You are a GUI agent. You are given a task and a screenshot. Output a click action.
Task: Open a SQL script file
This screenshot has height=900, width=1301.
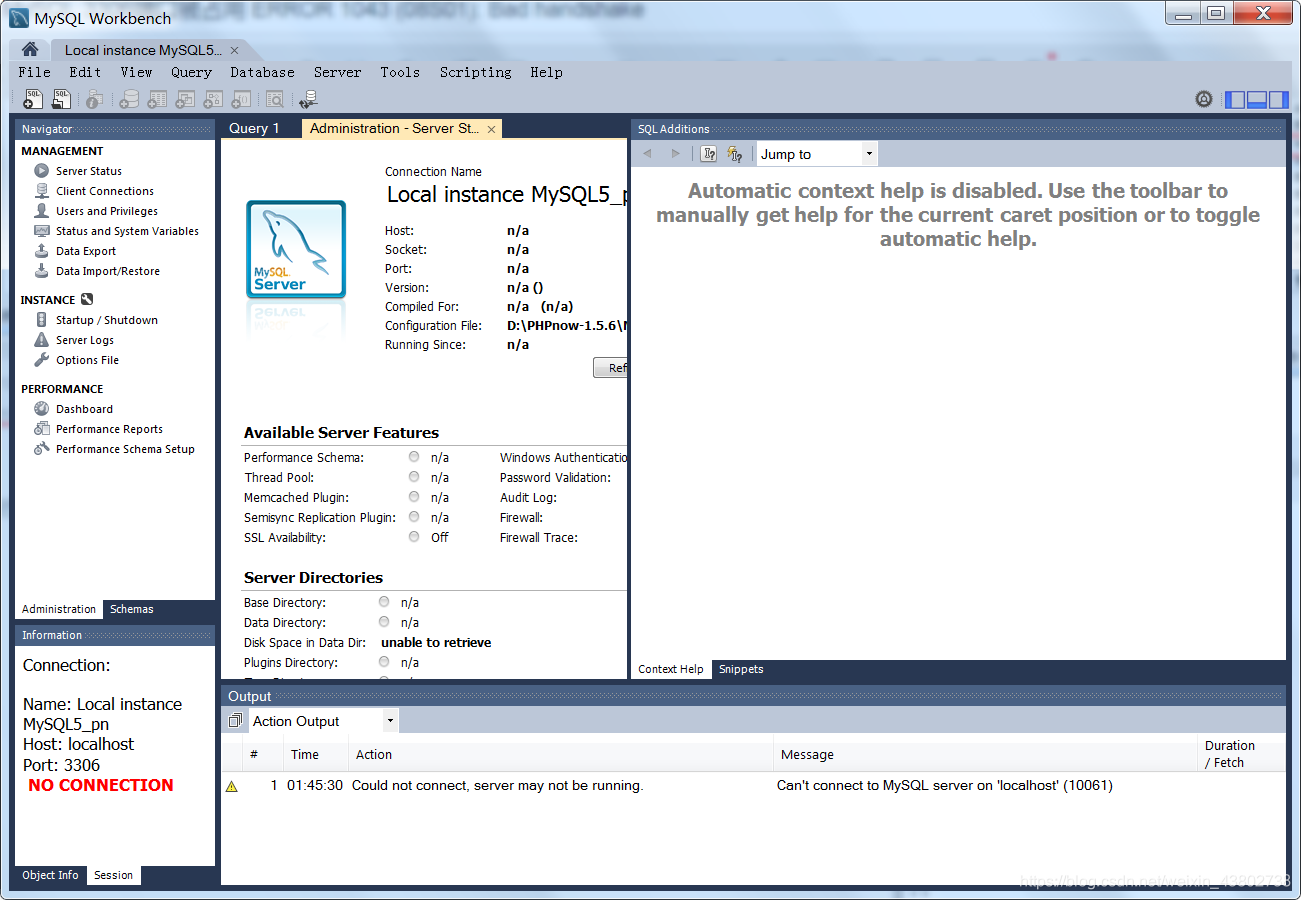(59, 98)
